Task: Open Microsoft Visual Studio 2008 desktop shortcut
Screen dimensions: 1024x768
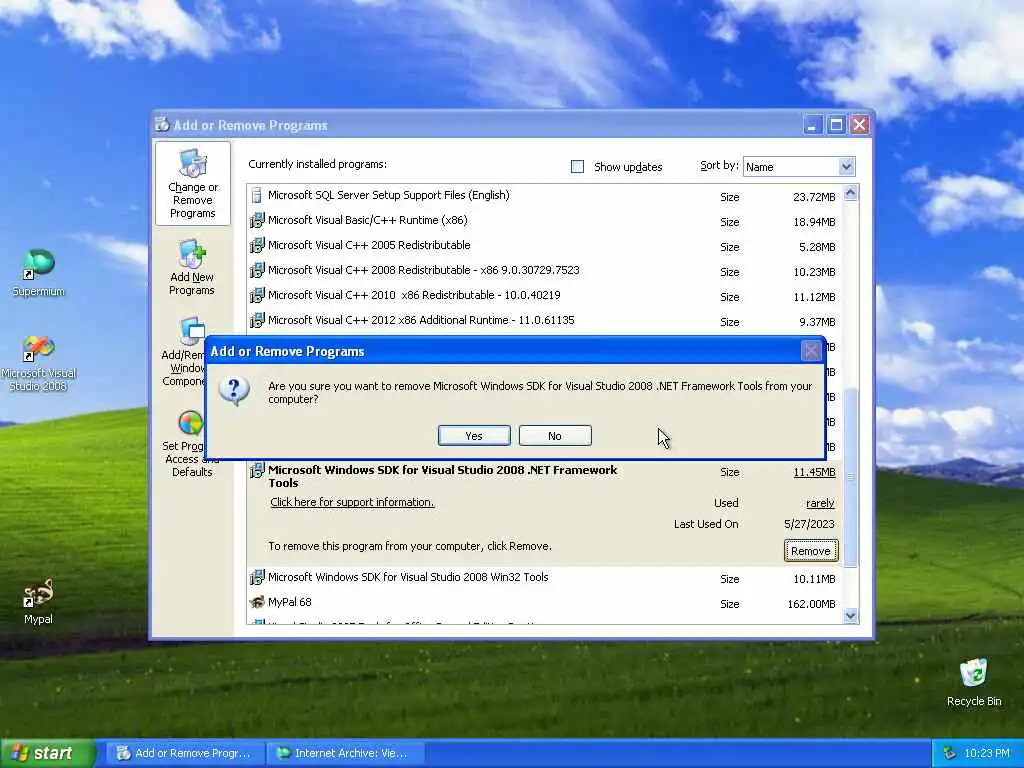Action: (x=39, y=362)
